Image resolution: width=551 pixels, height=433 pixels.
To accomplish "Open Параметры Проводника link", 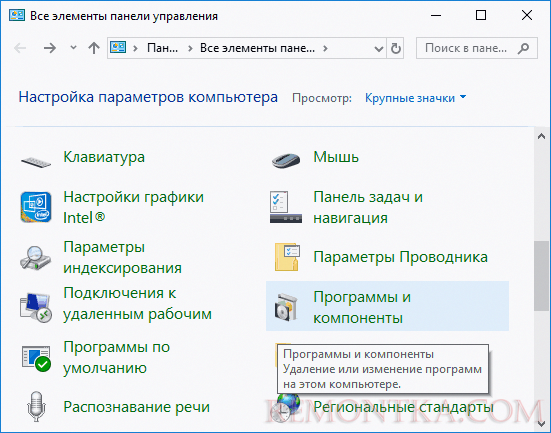I will coord(400,257).
